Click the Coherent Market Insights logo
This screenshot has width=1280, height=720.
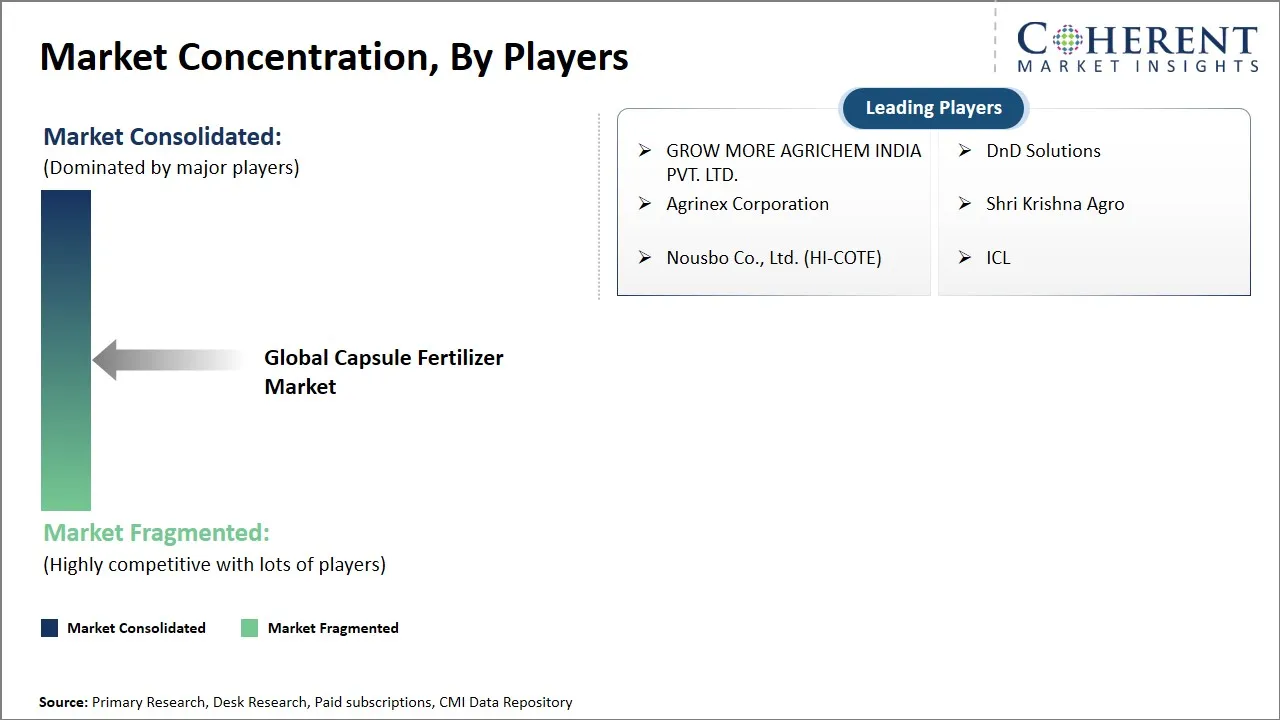click(x=1137, y=48)
